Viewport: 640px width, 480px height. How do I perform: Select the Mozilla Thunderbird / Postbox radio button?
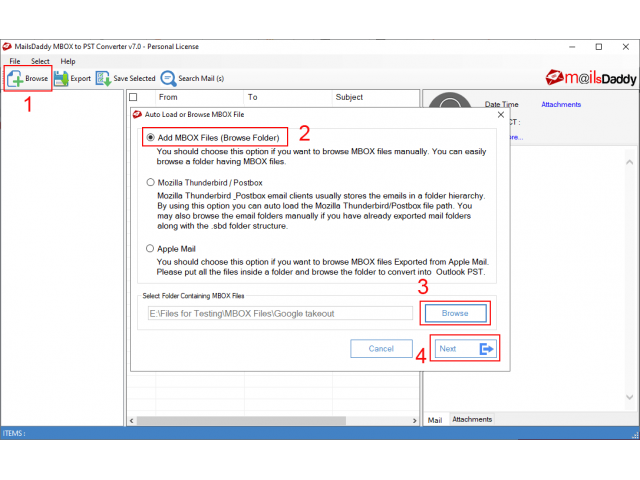tap(151, 182)
